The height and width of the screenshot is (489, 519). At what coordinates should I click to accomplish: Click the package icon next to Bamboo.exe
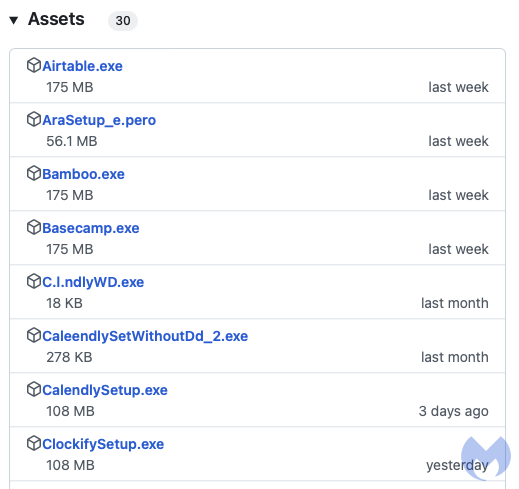click(34, 173)
